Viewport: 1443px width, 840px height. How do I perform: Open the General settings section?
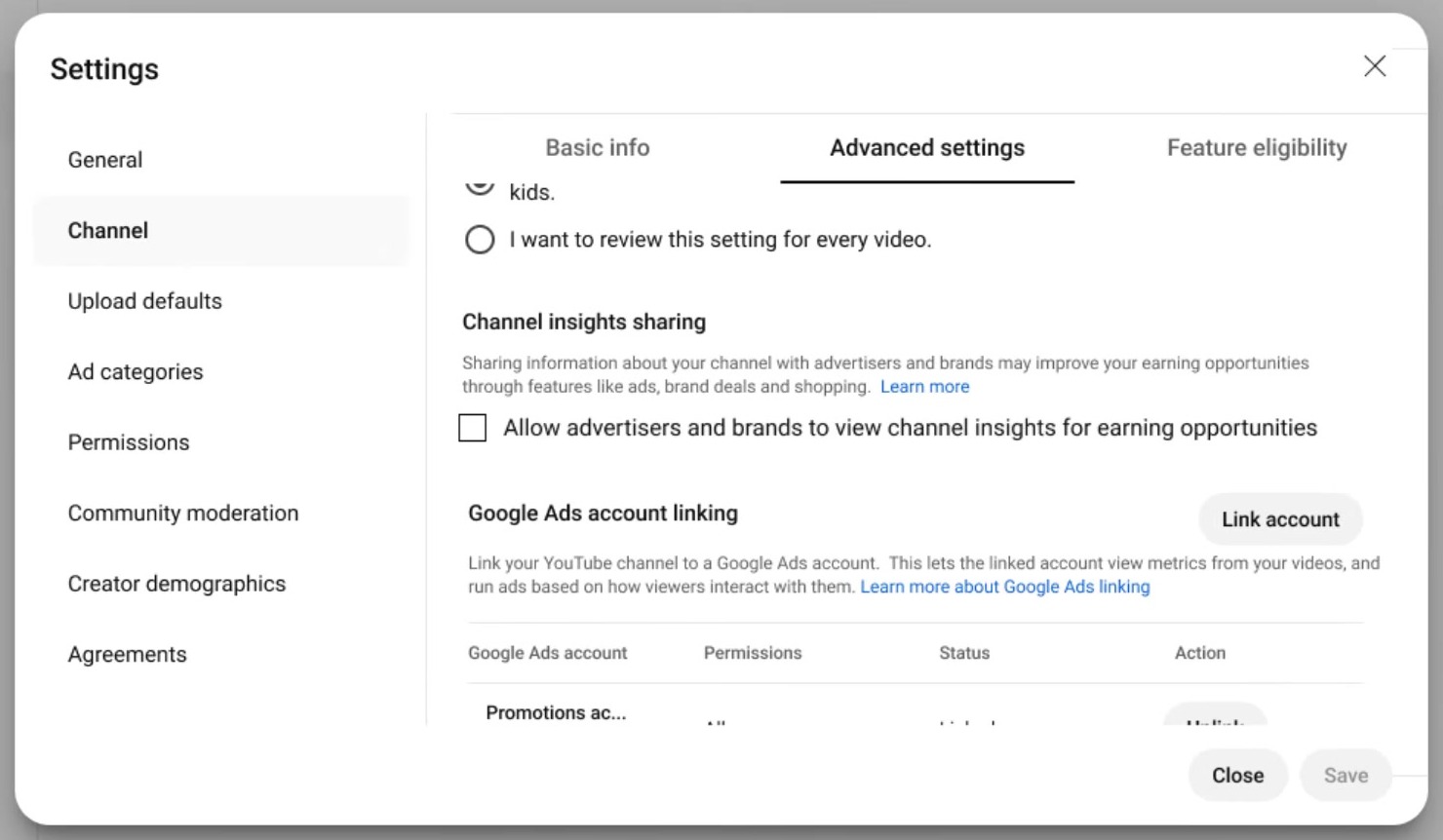pyautogui.click(x=221, y=160)
